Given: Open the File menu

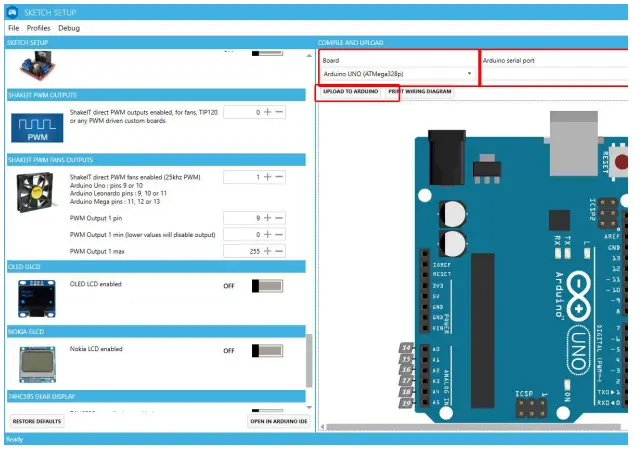Looking at the screenshot, I should [x=13, y=28].
